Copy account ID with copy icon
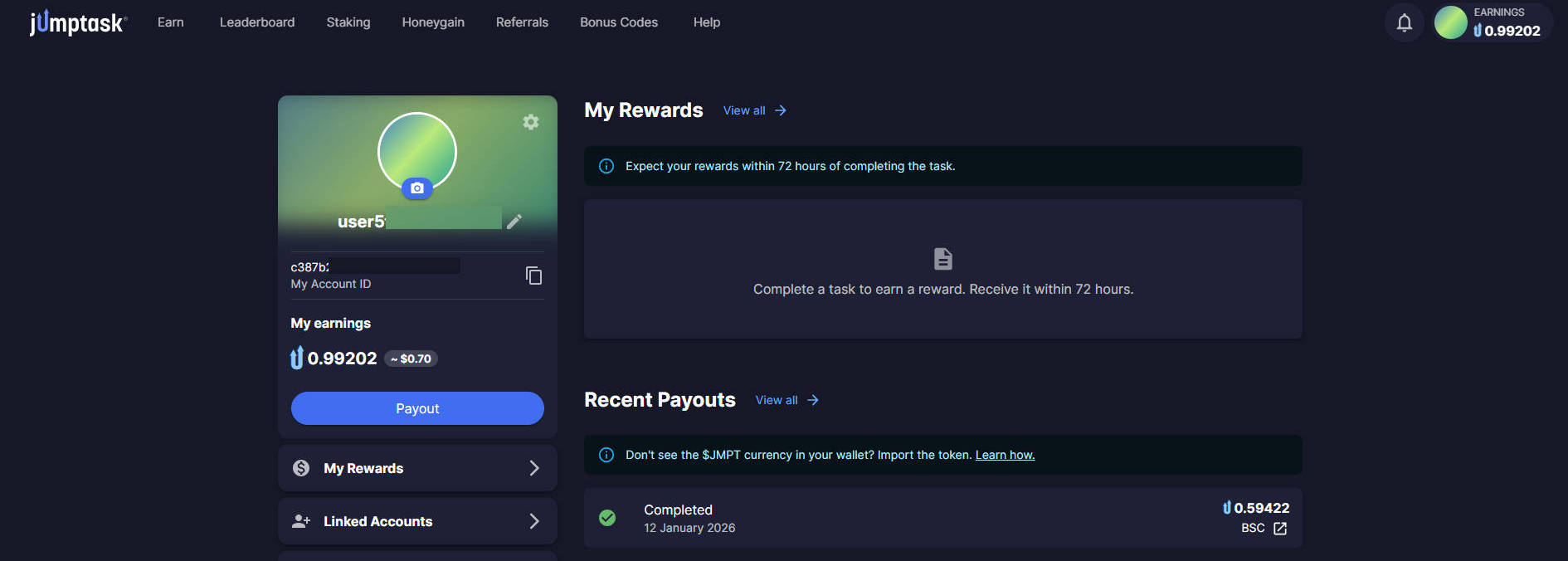 (533, 276)
